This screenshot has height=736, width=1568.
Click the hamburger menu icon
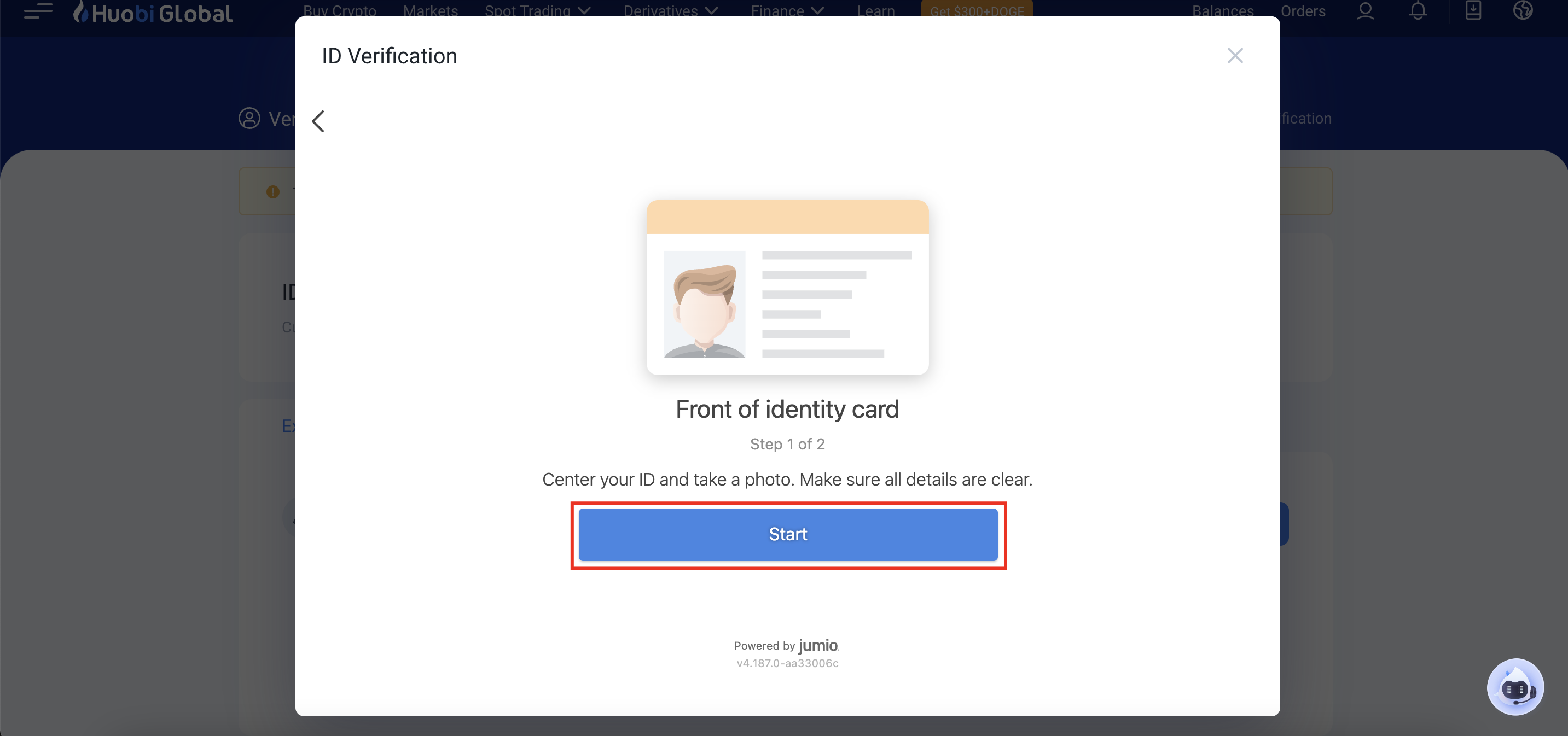tap(38, 11)
